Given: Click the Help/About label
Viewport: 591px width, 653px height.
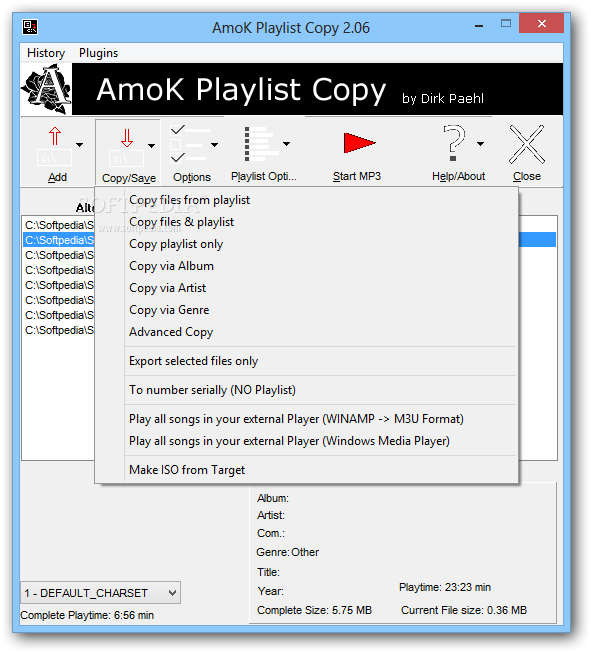Looking at the screenshot, I should click(458, 176).
